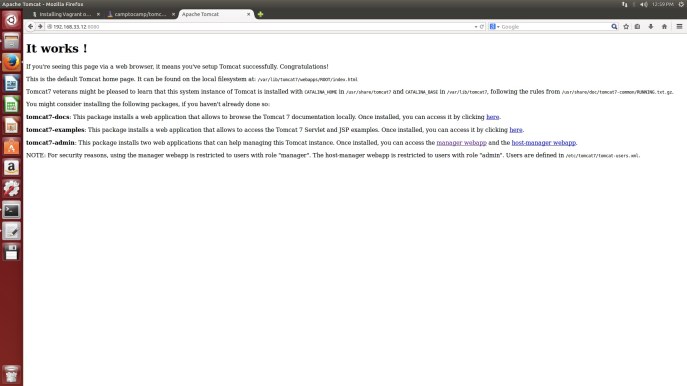Open the Terminal from launcher
Image resolution: width=687 pixels, height=386 pixels.
pyautogui.click(x=11, y=210)
